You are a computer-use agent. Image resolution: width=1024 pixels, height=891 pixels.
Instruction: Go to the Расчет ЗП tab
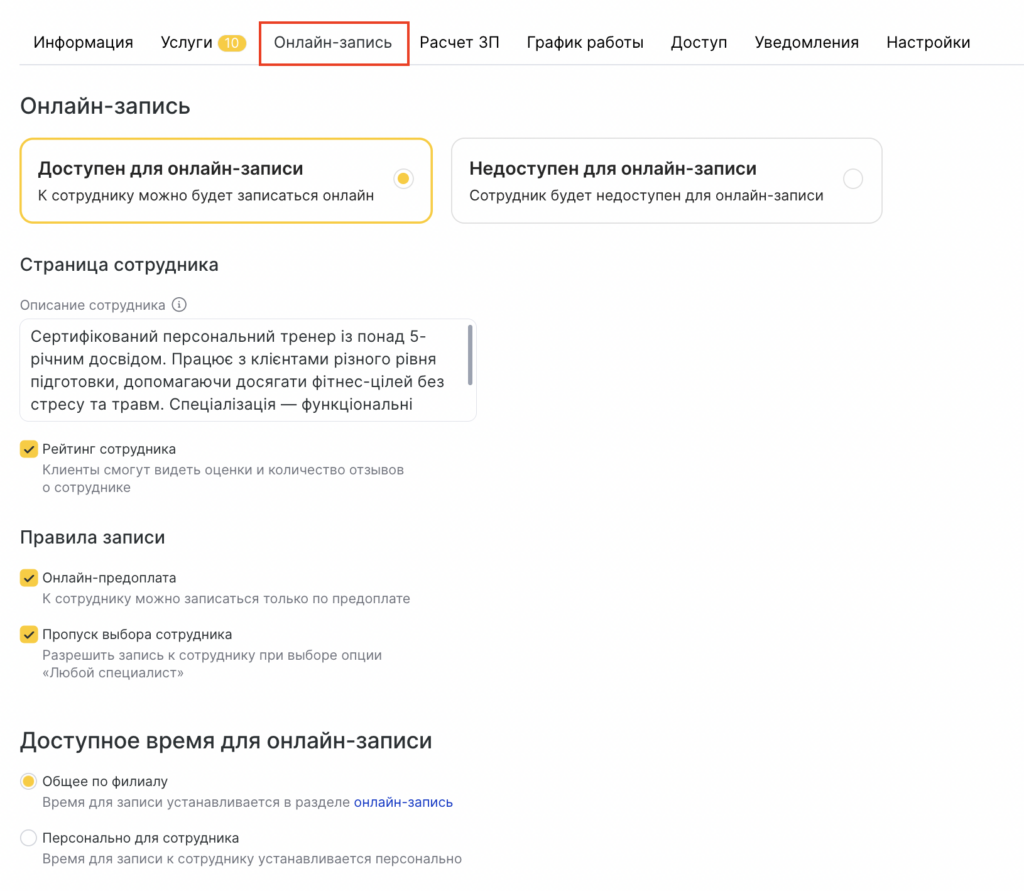459,43
